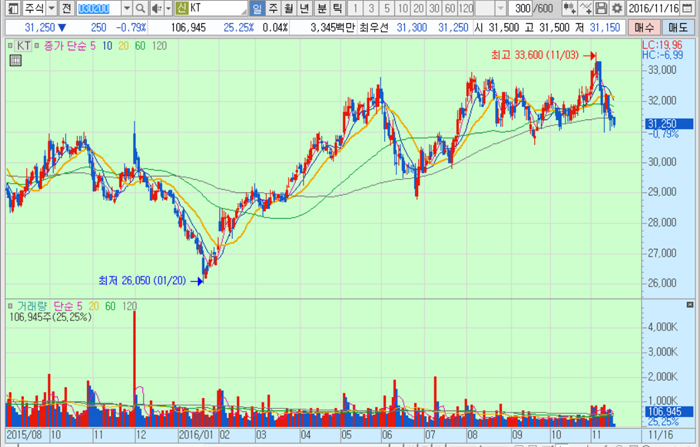Click the 매수 buy button

tap(644, 27)
